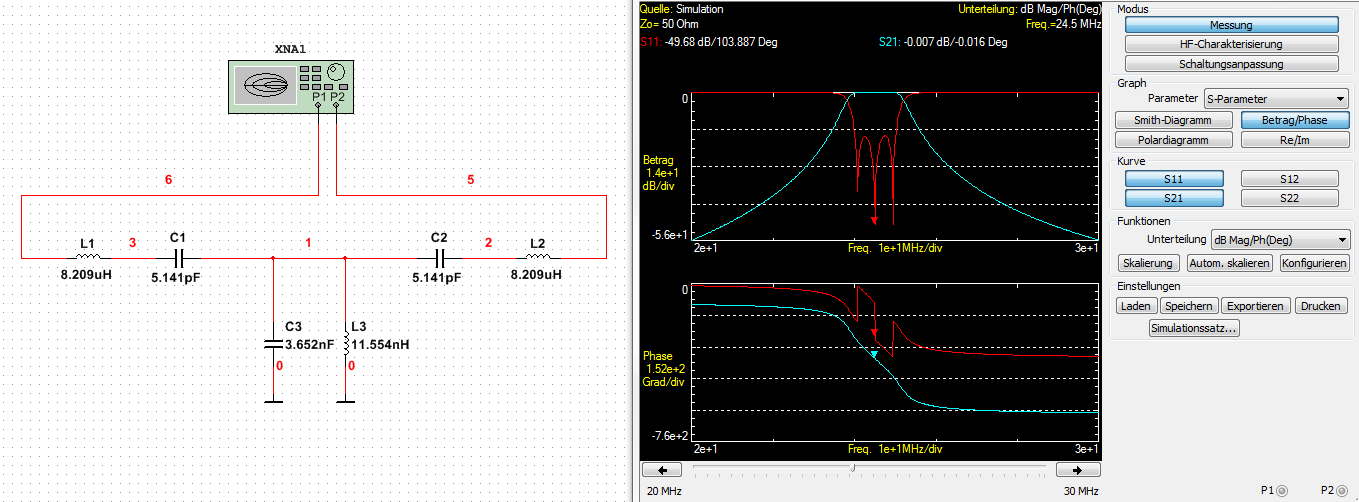The width and height of the screenshot is (1359, 502).
Task: Click the P1 port indicator
Action: 1282,490
